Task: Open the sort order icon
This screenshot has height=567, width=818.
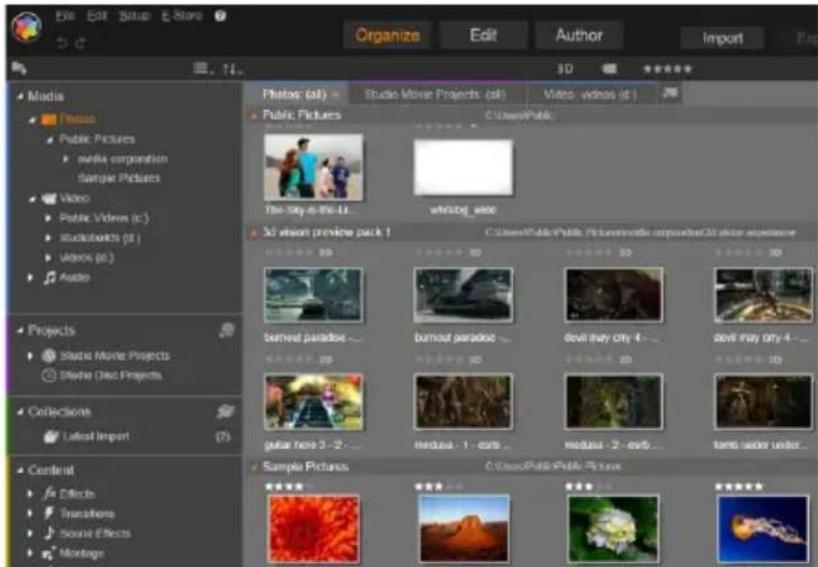Action: tap(231, 69)
